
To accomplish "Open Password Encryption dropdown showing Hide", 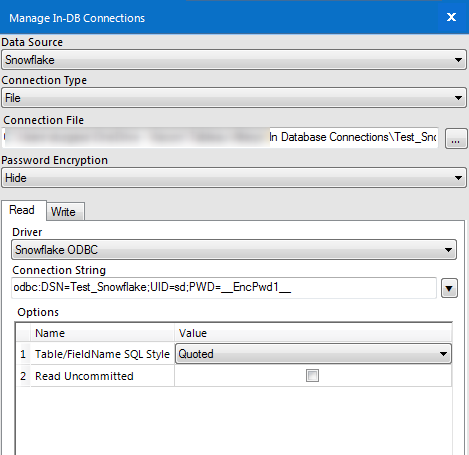I will (234, 178).
